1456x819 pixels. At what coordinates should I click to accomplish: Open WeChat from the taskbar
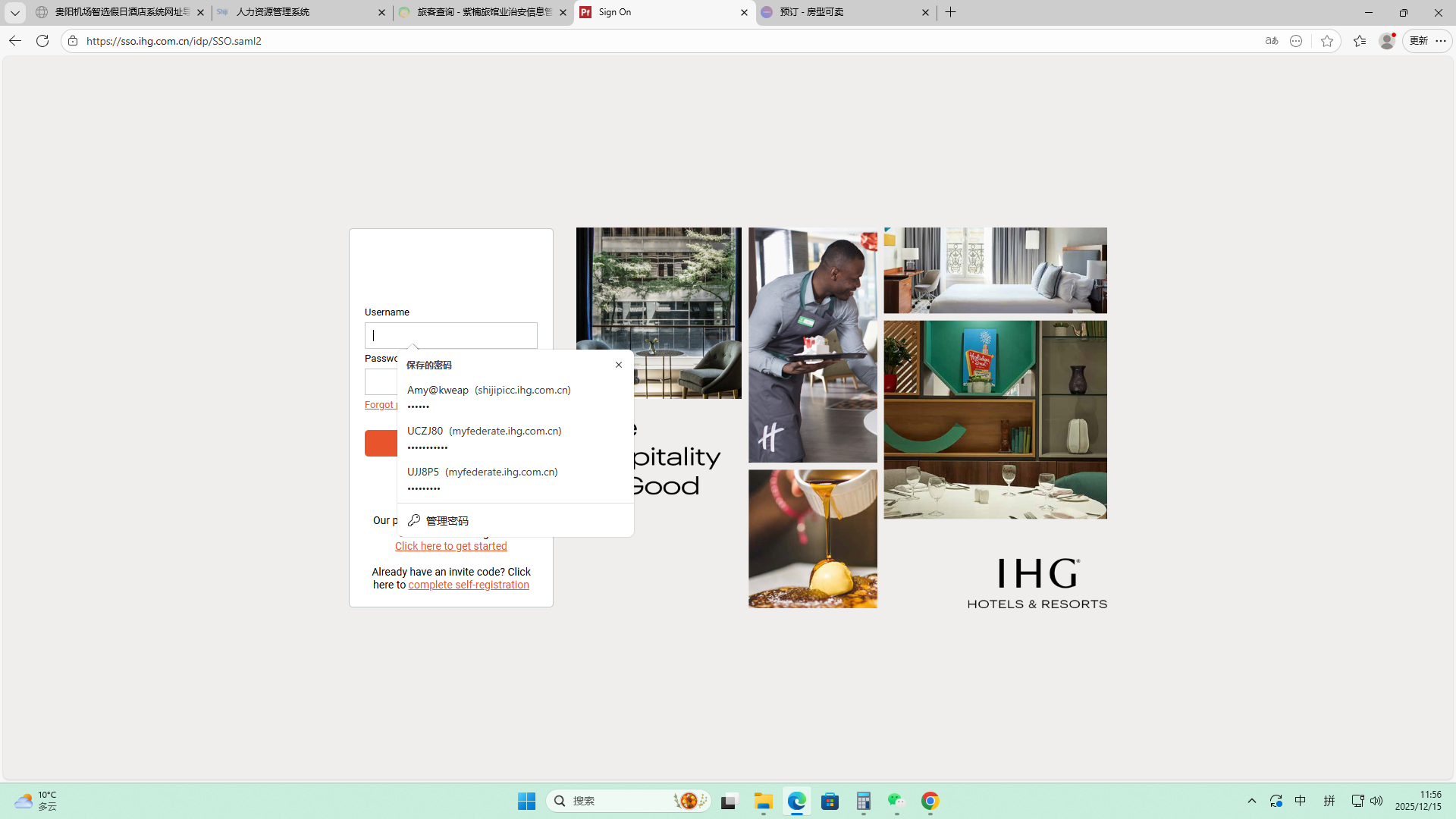pos(896,801)
